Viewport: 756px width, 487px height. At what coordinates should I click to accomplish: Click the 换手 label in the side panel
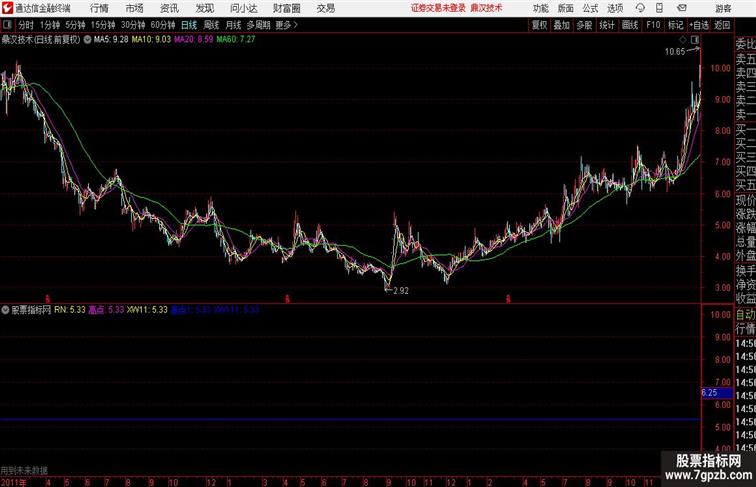pyautogui.click(x=745, y=271)
